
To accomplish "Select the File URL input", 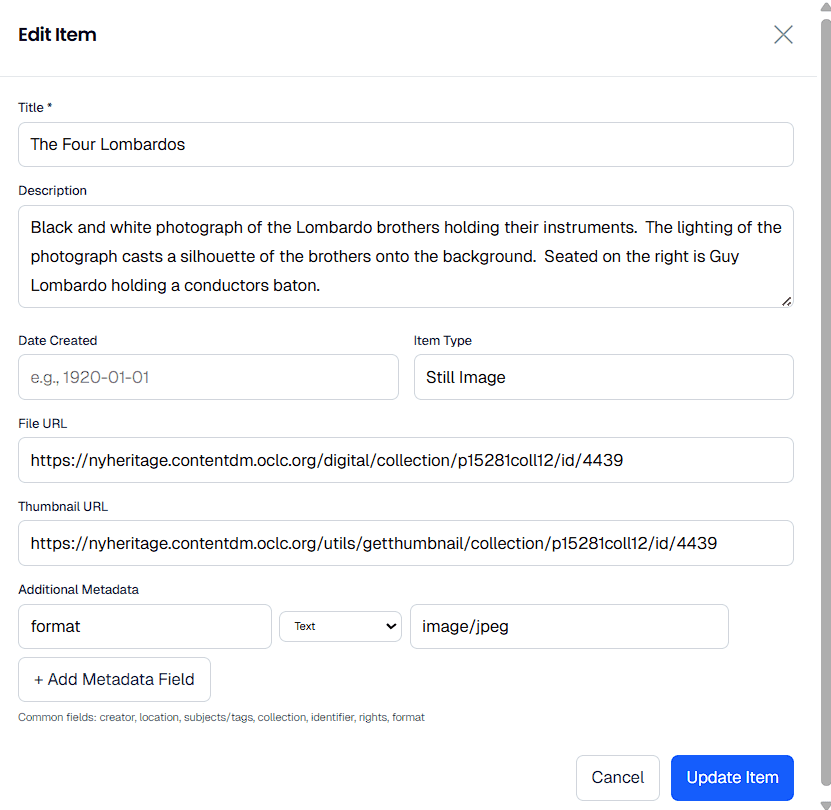I will coord(405,460).
